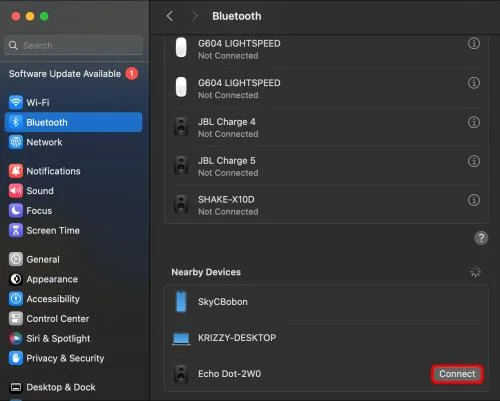Select the KRIZZY-DESKTOP nearby device
The width and height of the screenshot is (500, 401).
click(x=326, y=338)
